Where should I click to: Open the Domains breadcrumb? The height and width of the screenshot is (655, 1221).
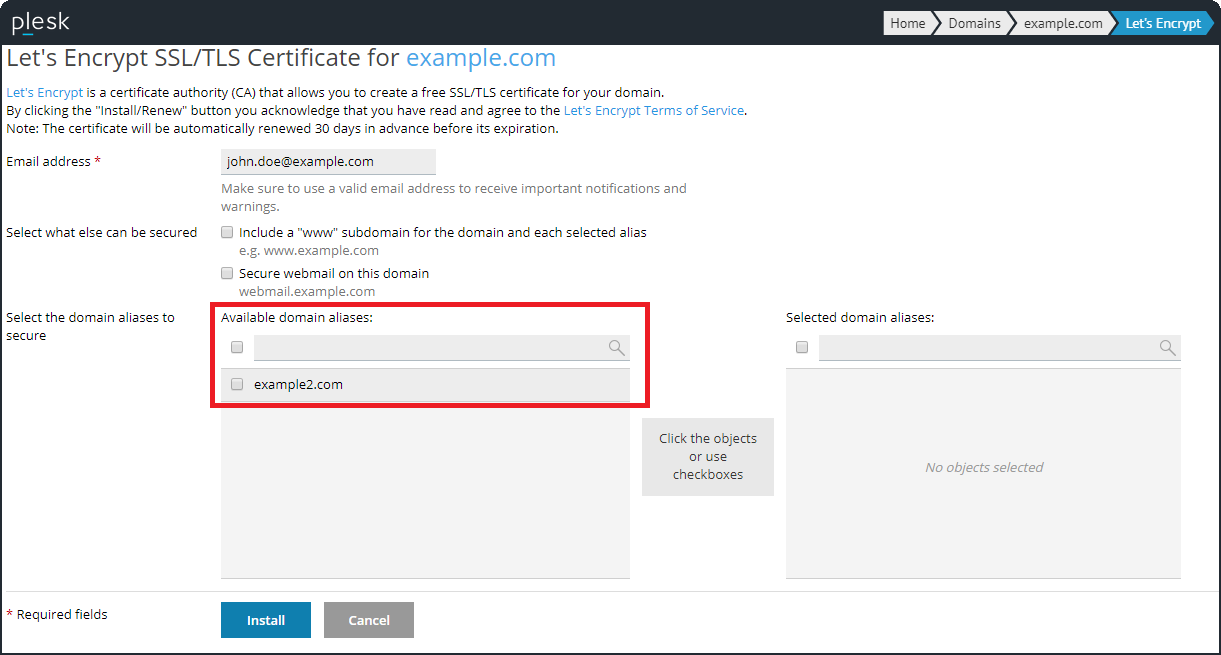[x=973, y=23]
